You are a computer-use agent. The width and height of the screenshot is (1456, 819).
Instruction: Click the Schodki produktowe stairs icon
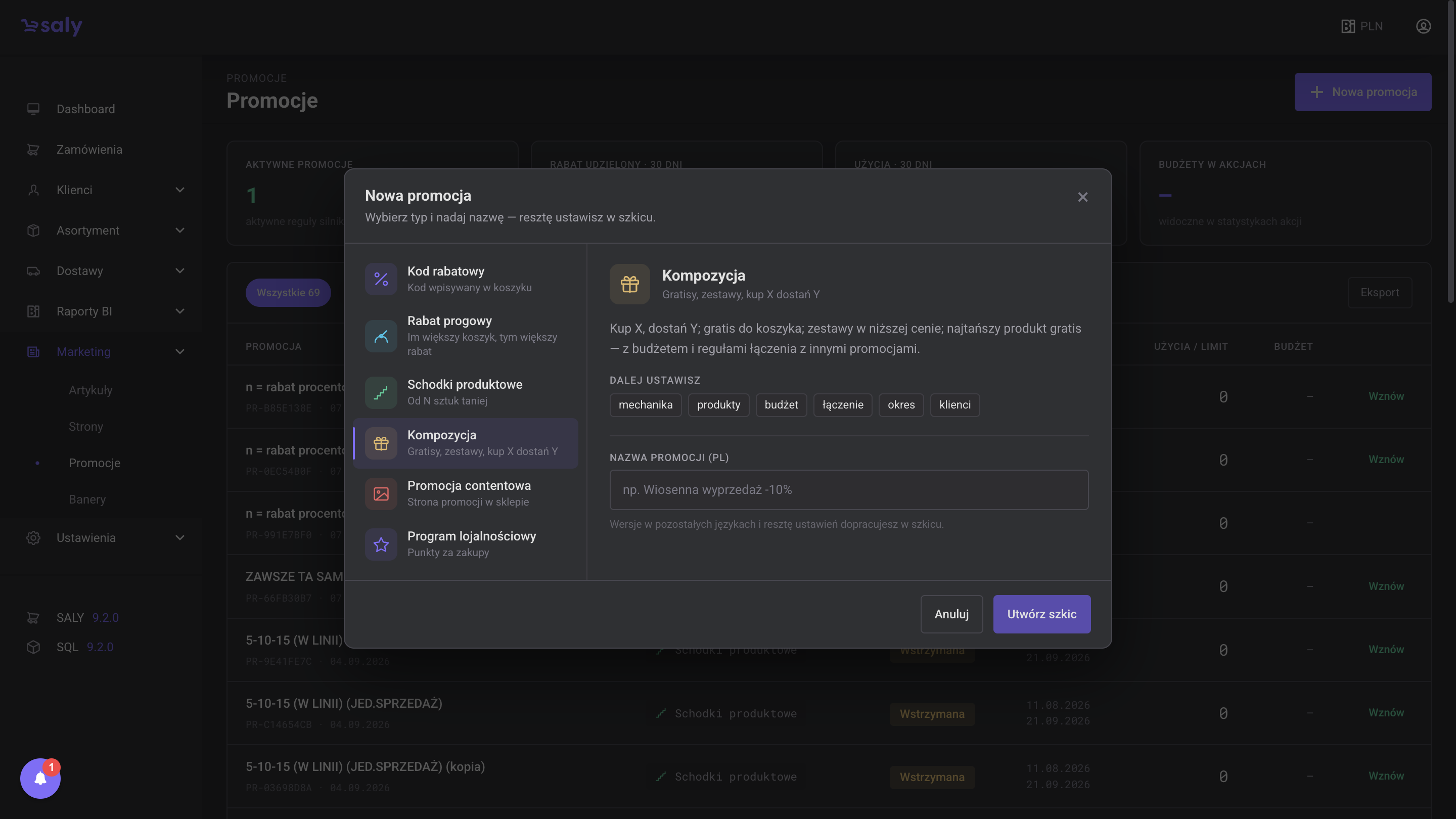(x=381, y=393)
